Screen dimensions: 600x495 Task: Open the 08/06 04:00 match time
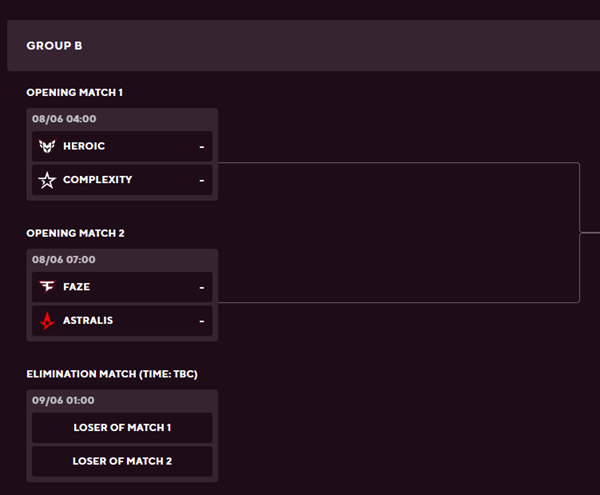[64, 119]
